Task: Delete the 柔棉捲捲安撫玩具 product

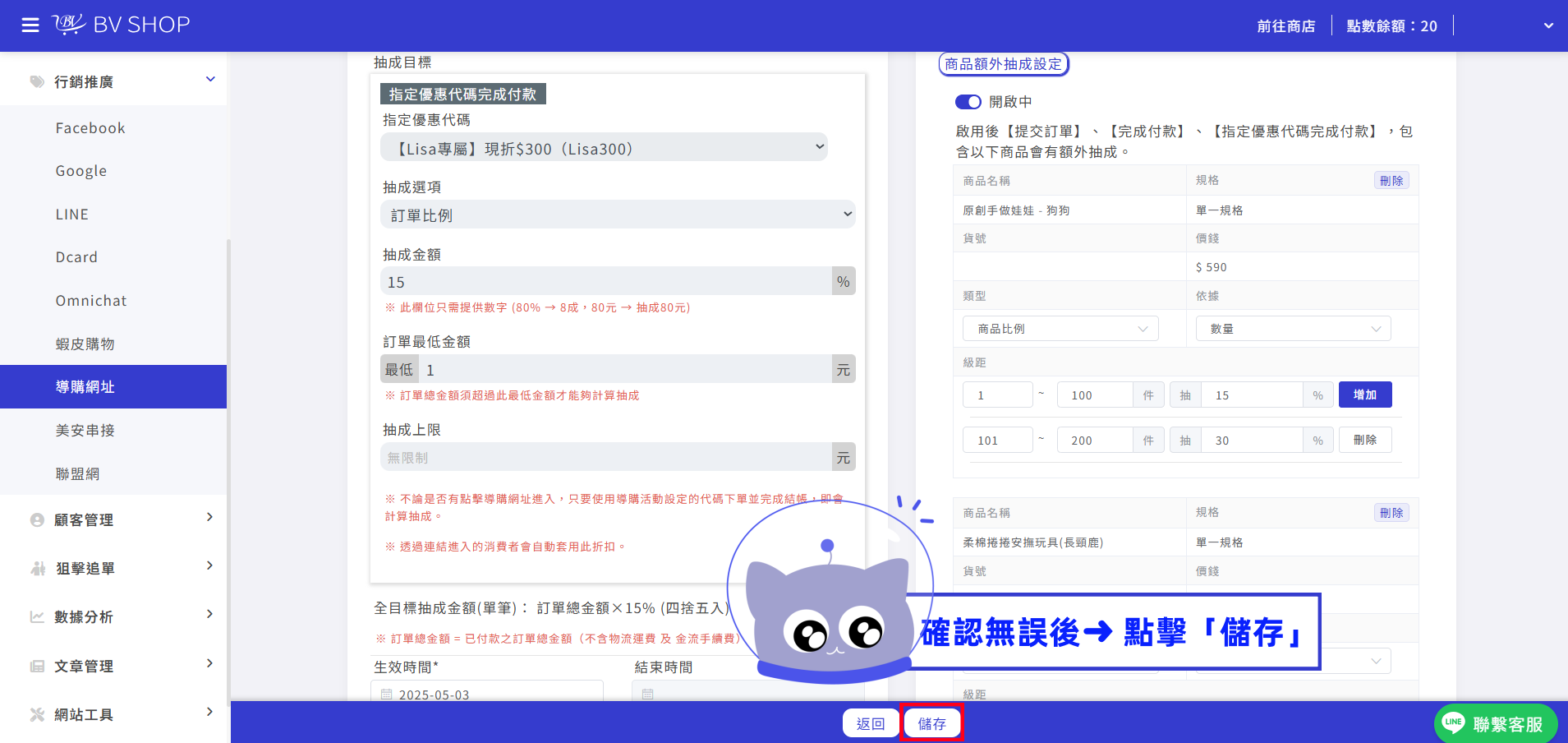Action: tap(1391, 512)
